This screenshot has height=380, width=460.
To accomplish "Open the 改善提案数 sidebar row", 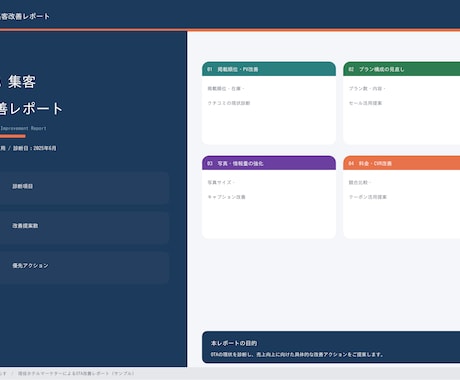I will pos(84,228).
